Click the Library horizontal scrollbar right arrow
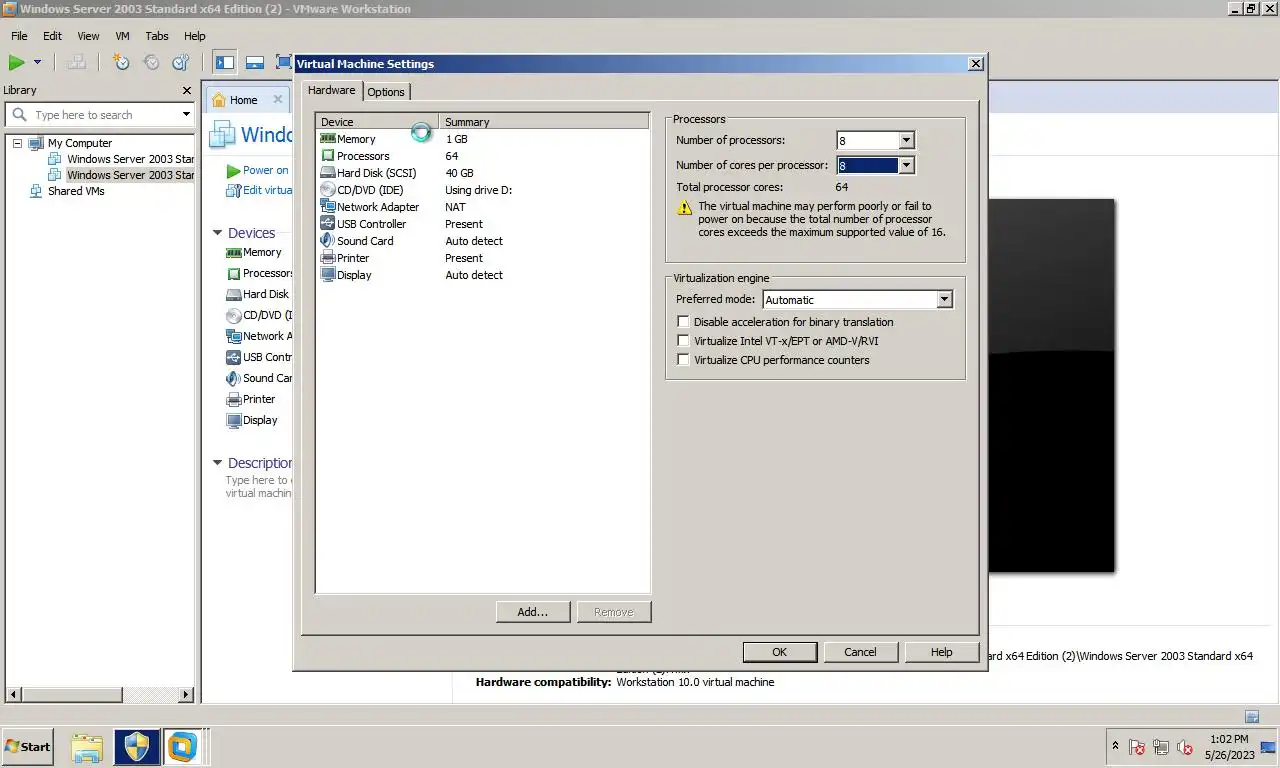The width and height of the screenshot is (1280, 768). coord(186,694)
